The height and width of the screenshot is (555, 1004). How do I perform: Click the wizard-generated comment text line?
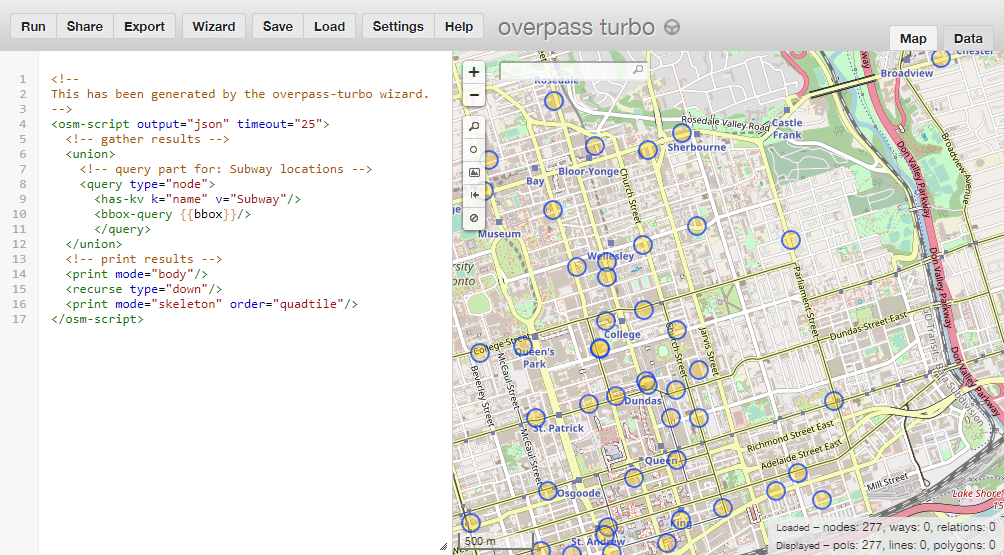pyautogui.click(x=240, y=94)
